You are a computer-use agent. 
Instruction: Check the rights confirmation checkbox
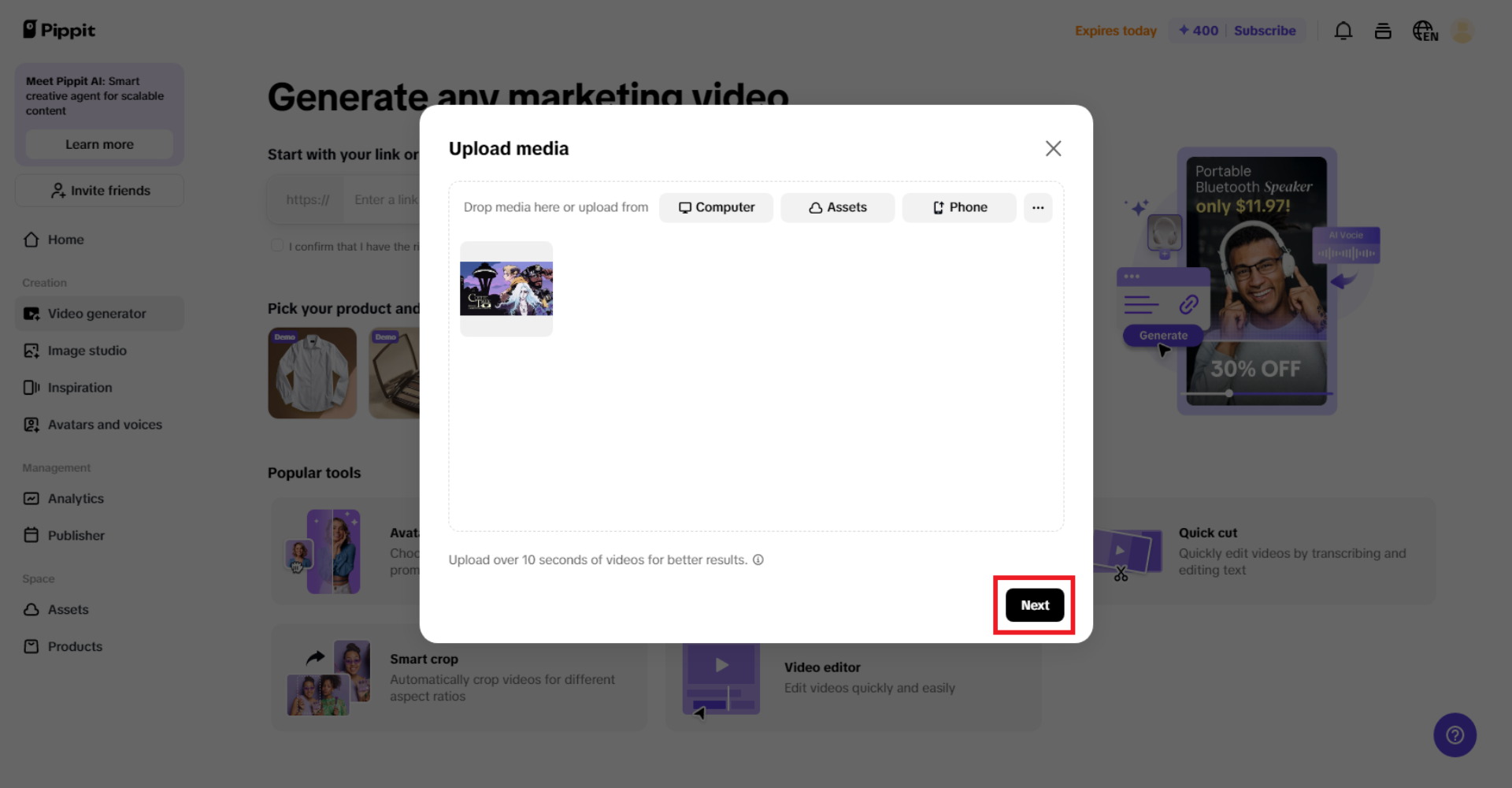[x=276, y=245]
